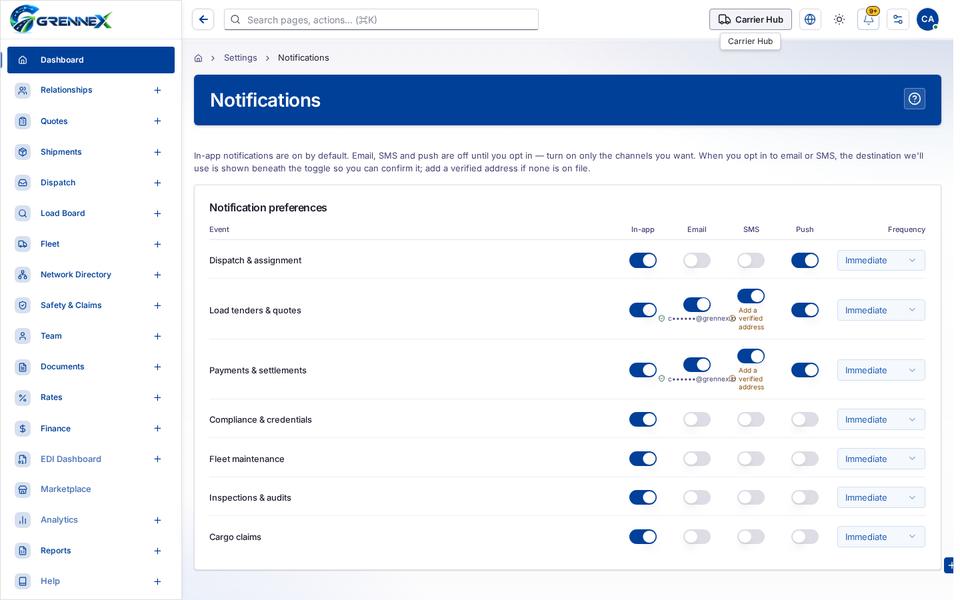This screenshot has height=600, width=960.
Task: Disable In-app for Compliance & credentials
Action: click(643, 419)
